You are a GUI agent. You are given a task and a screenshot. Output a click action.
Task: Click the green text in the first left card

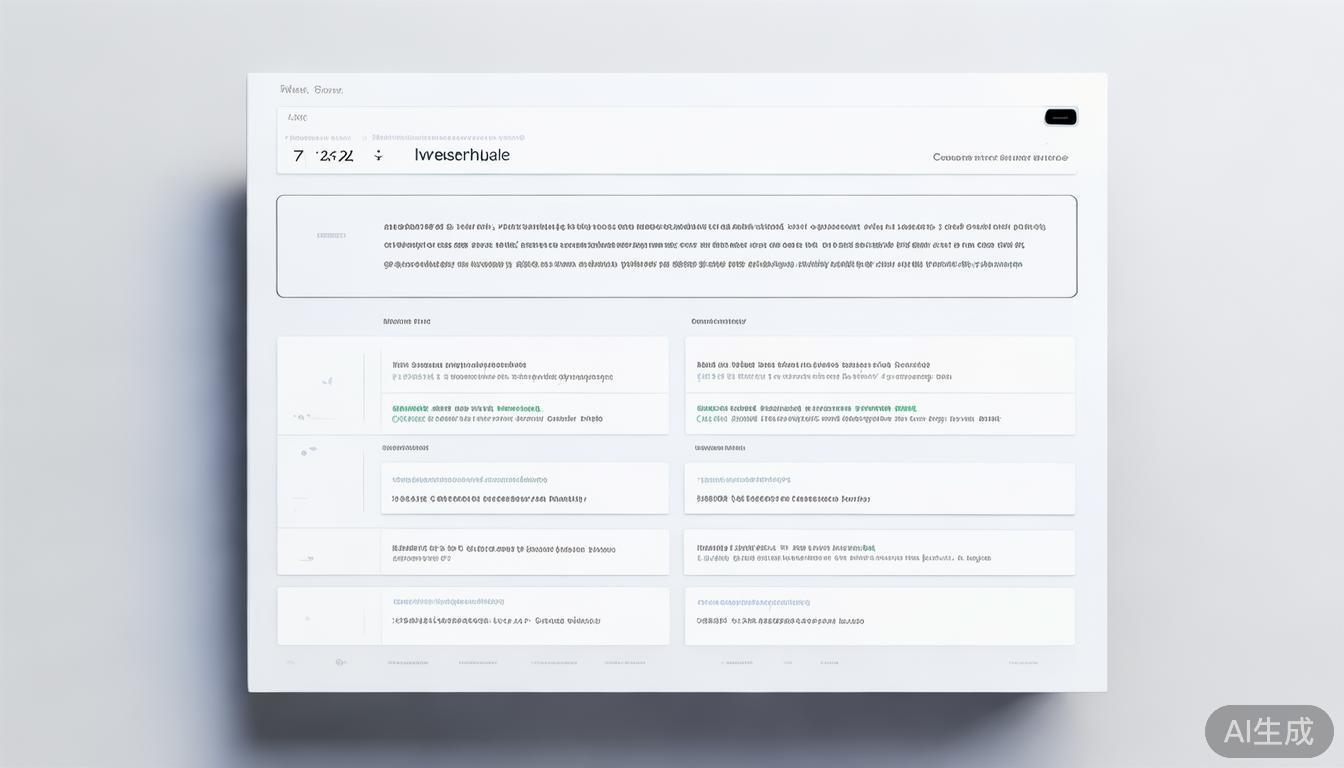point(466,408)
